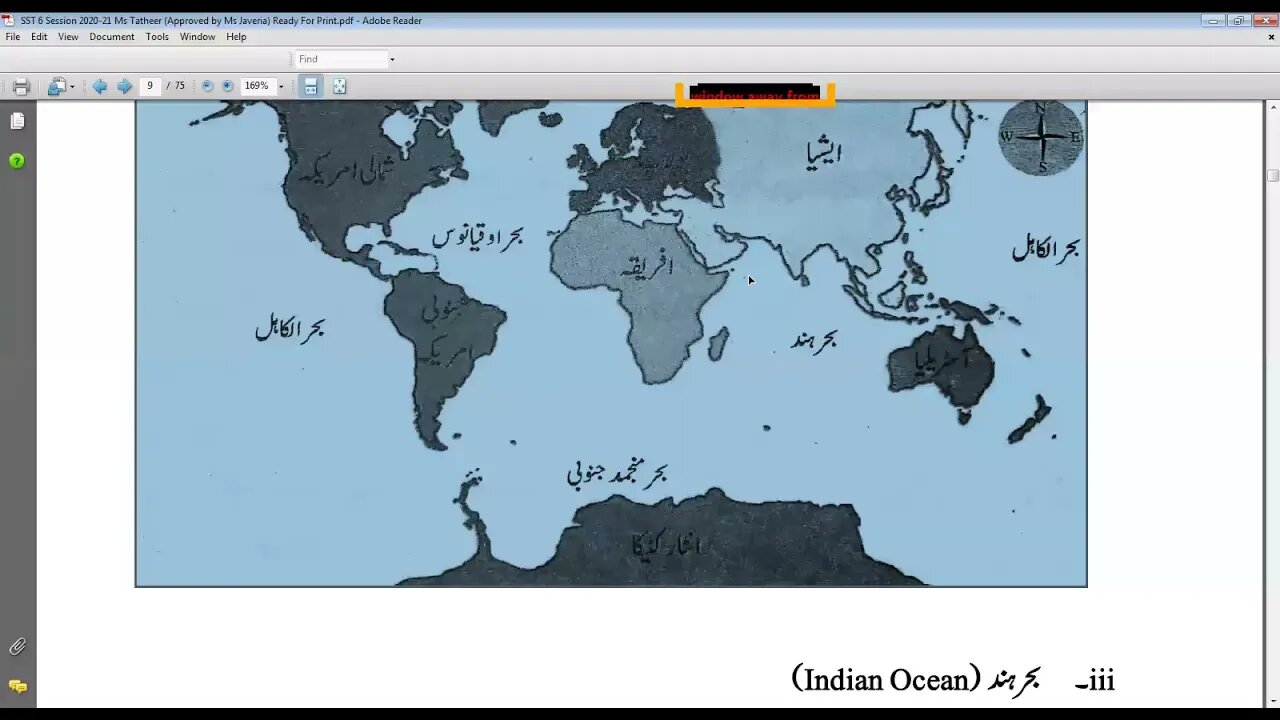Screen dimensions: 1280x720
Task: Click the (Indian Ocean) heading text
Action: coord(885,680)
